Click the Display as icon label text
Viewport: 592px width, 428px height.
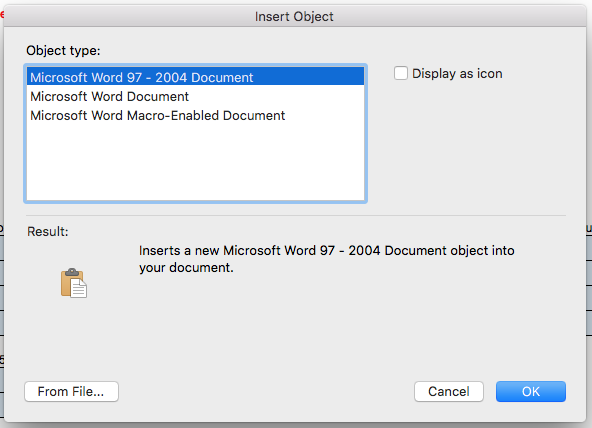coord(457,74)
